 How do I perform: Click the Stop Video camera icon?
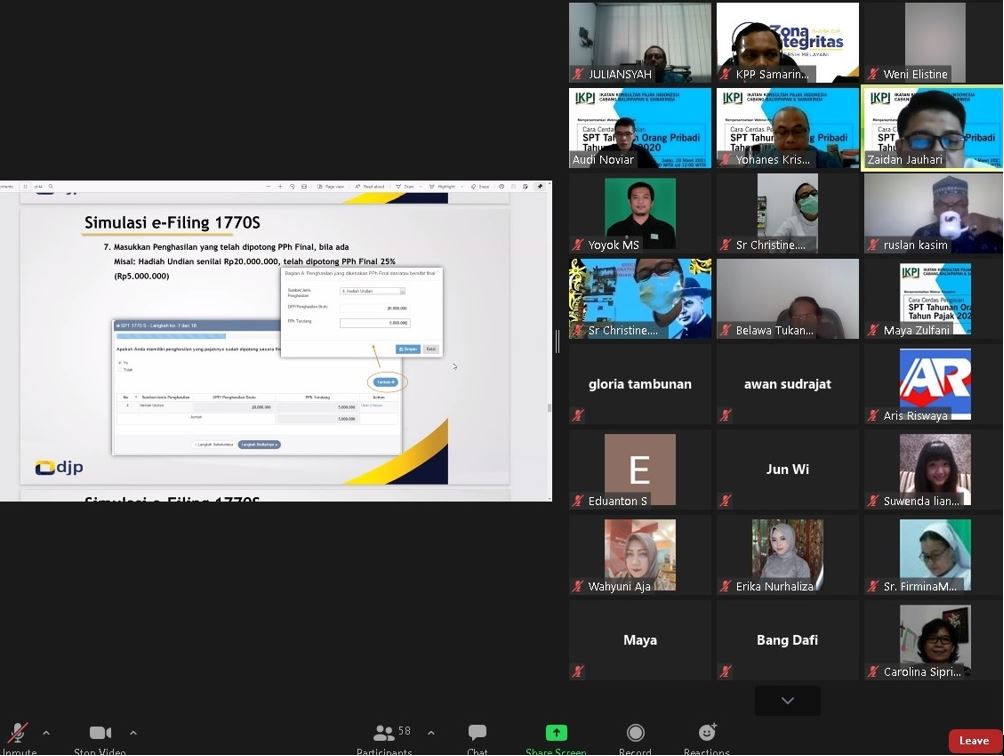coord(100,734)
